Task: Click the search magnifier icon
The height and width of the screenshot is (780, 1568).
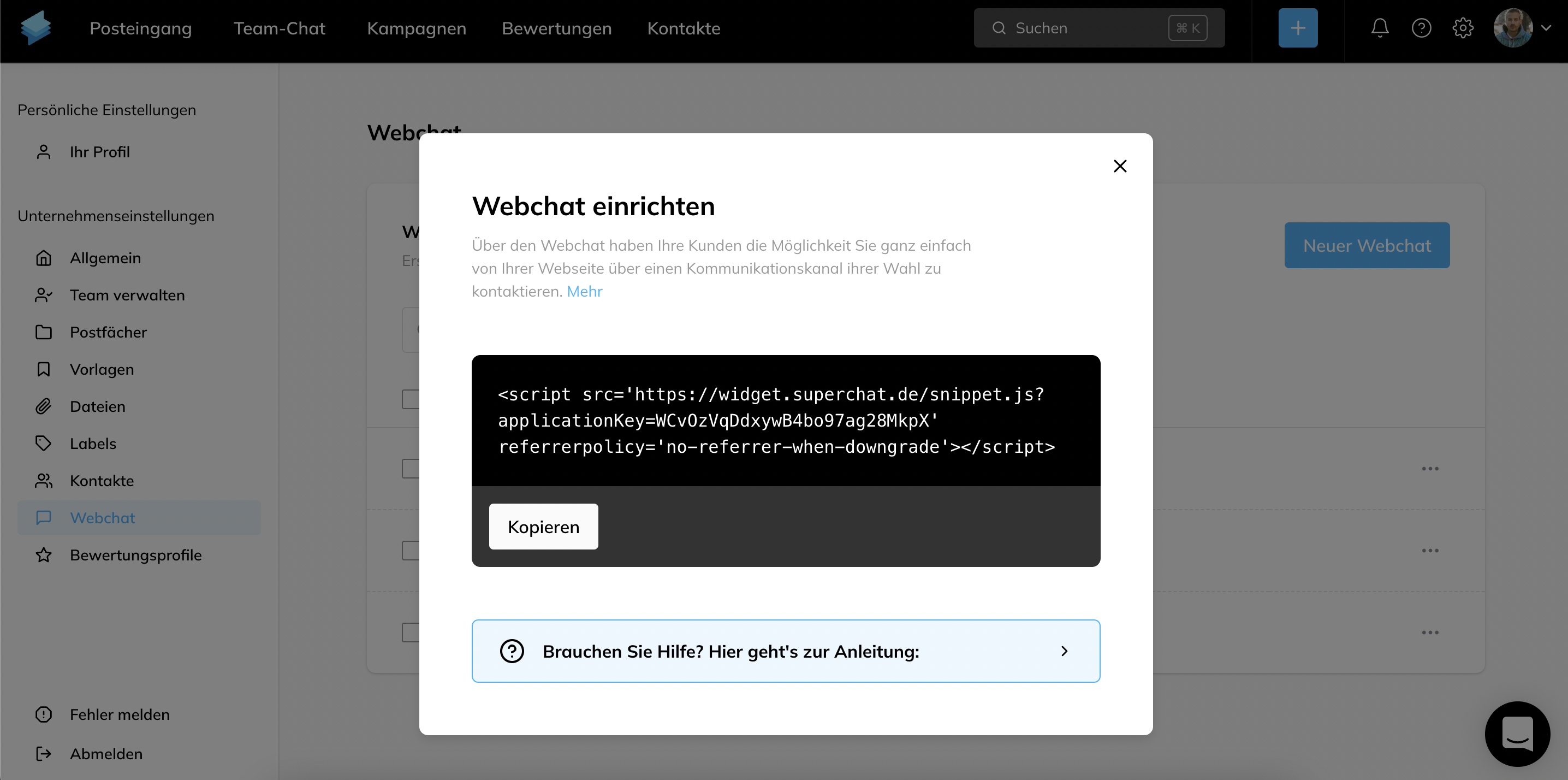Action: point(999,28)
